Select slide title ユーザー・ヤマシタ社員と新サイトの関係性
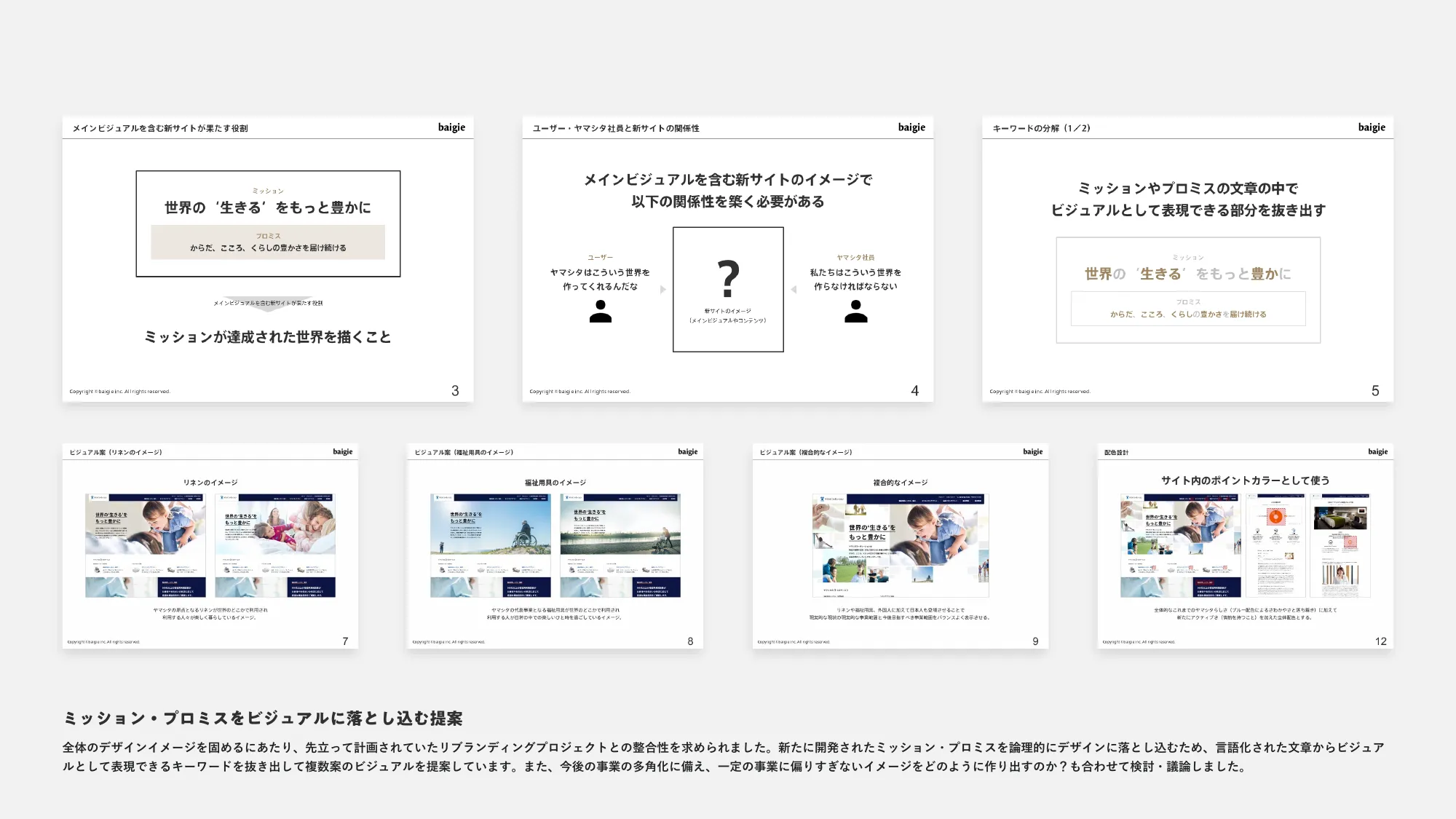1456x819 pixels. 616,128
